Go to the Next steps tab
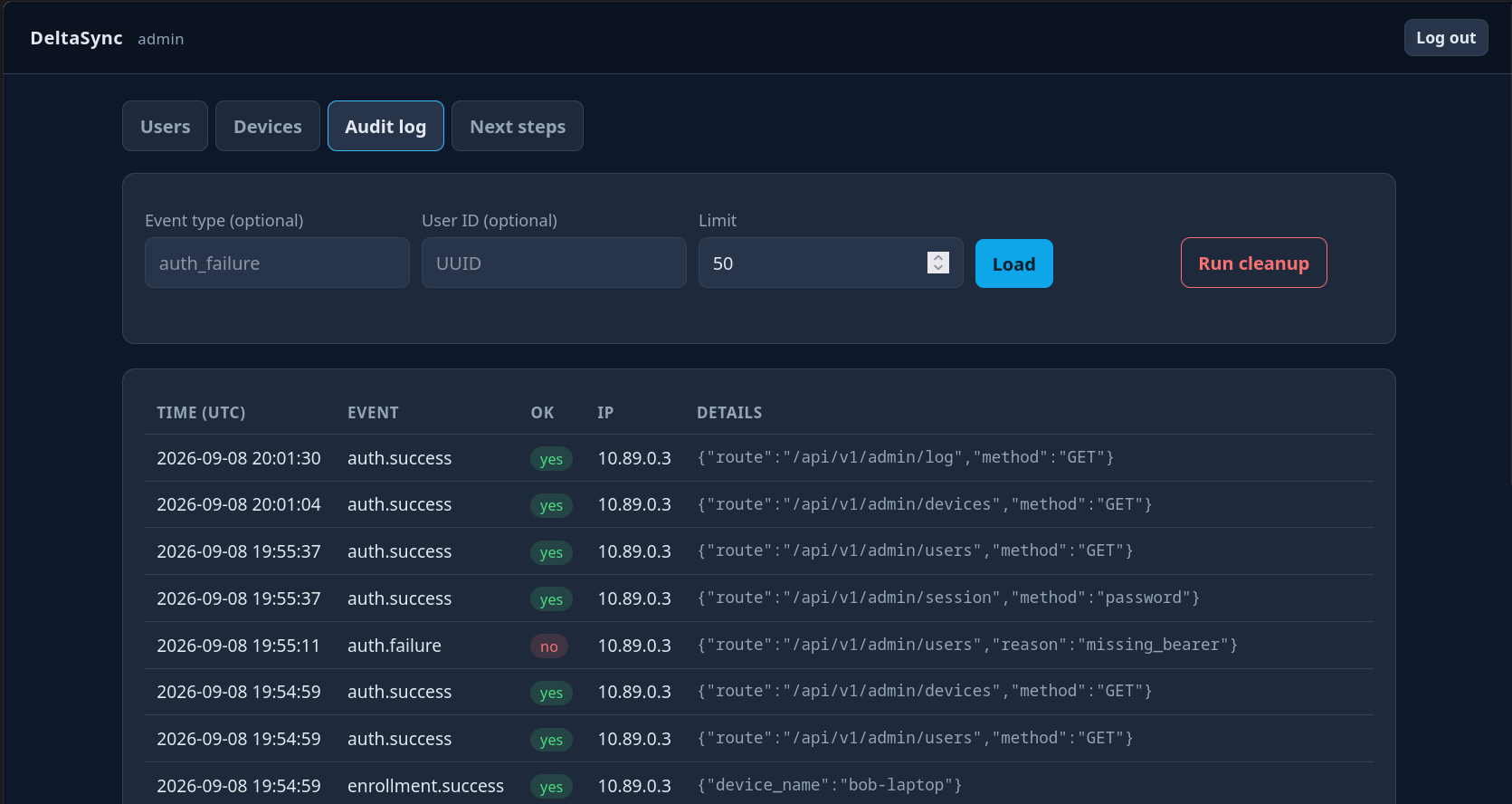The height and width of the screenshot is (804, 1512). coord(518,126)
